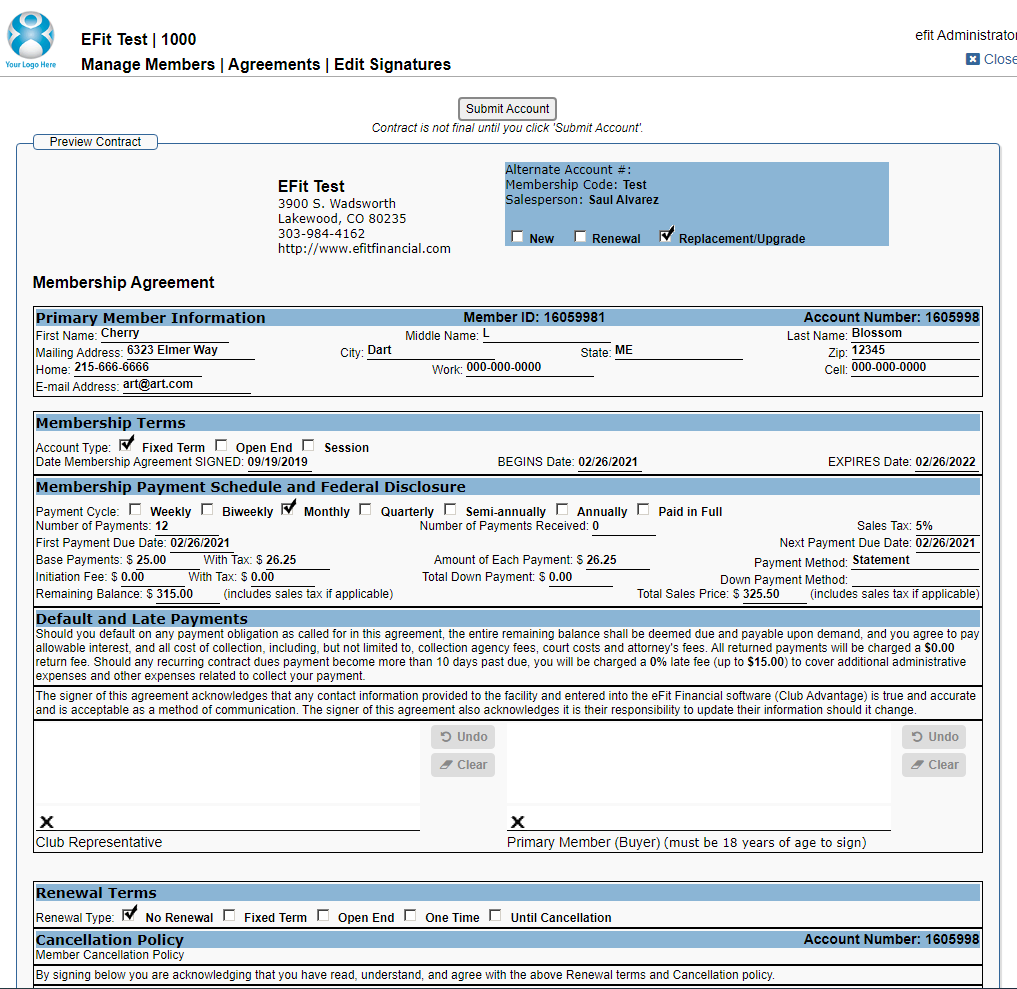Click Manage Members breadcrumb heading
The image size is (1017, 989).
click(148, 64)
